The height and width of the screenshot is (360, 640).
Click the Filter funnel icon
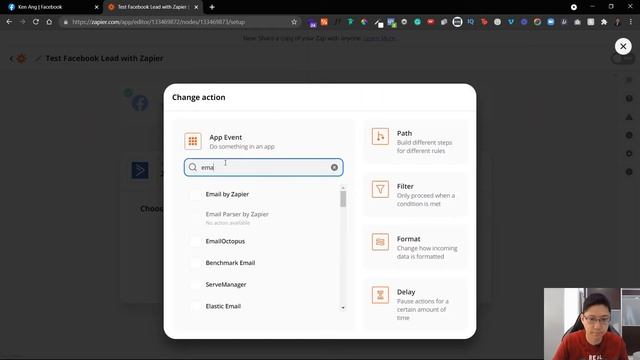pyautogui.click(x=380, y=189)
